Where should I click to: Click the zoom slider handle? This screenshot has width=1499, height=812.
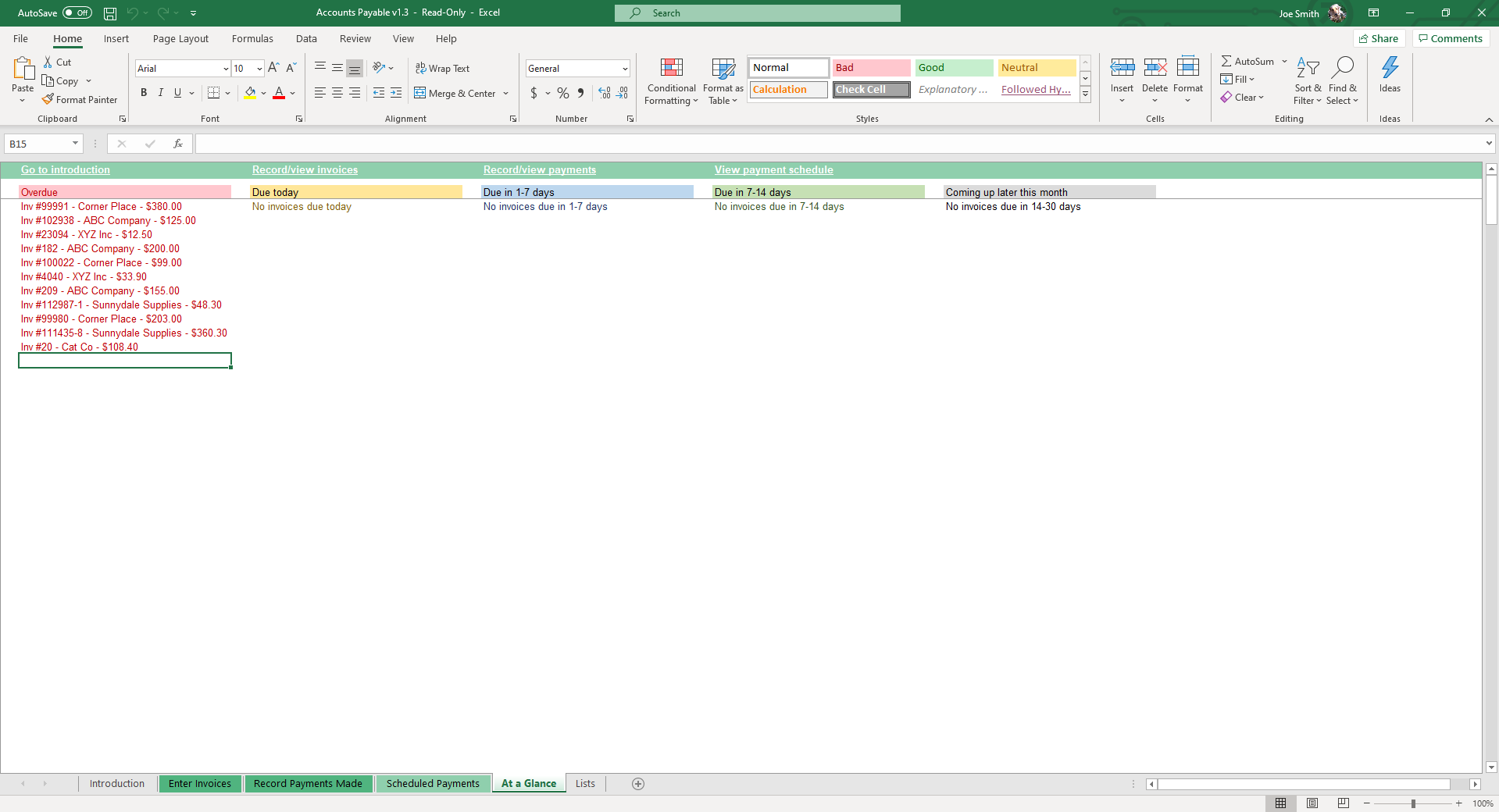click(x=1412, y=803)
